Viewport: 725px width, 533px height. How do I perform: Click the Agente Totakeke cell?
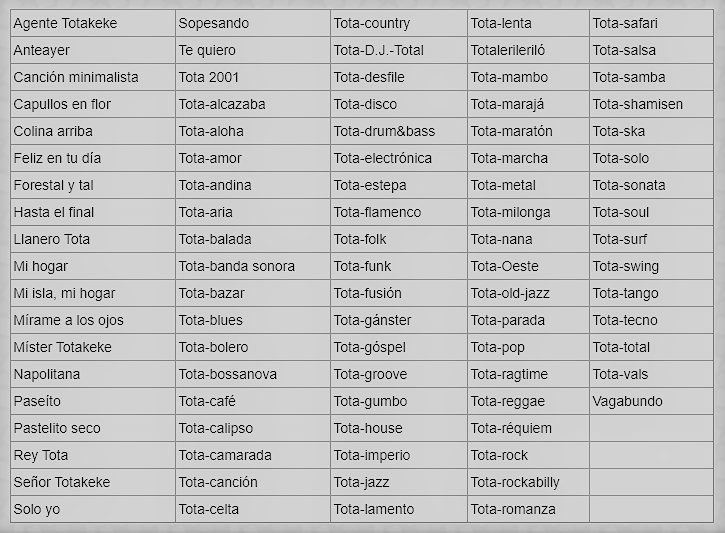point(65,23)
